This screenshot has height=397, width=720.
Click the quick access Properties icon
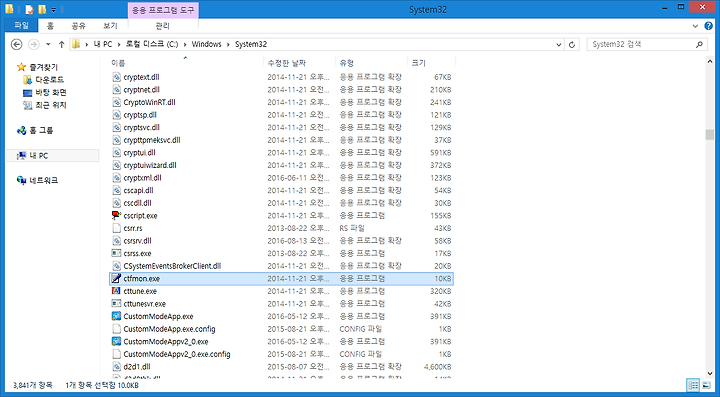(29, 9)
